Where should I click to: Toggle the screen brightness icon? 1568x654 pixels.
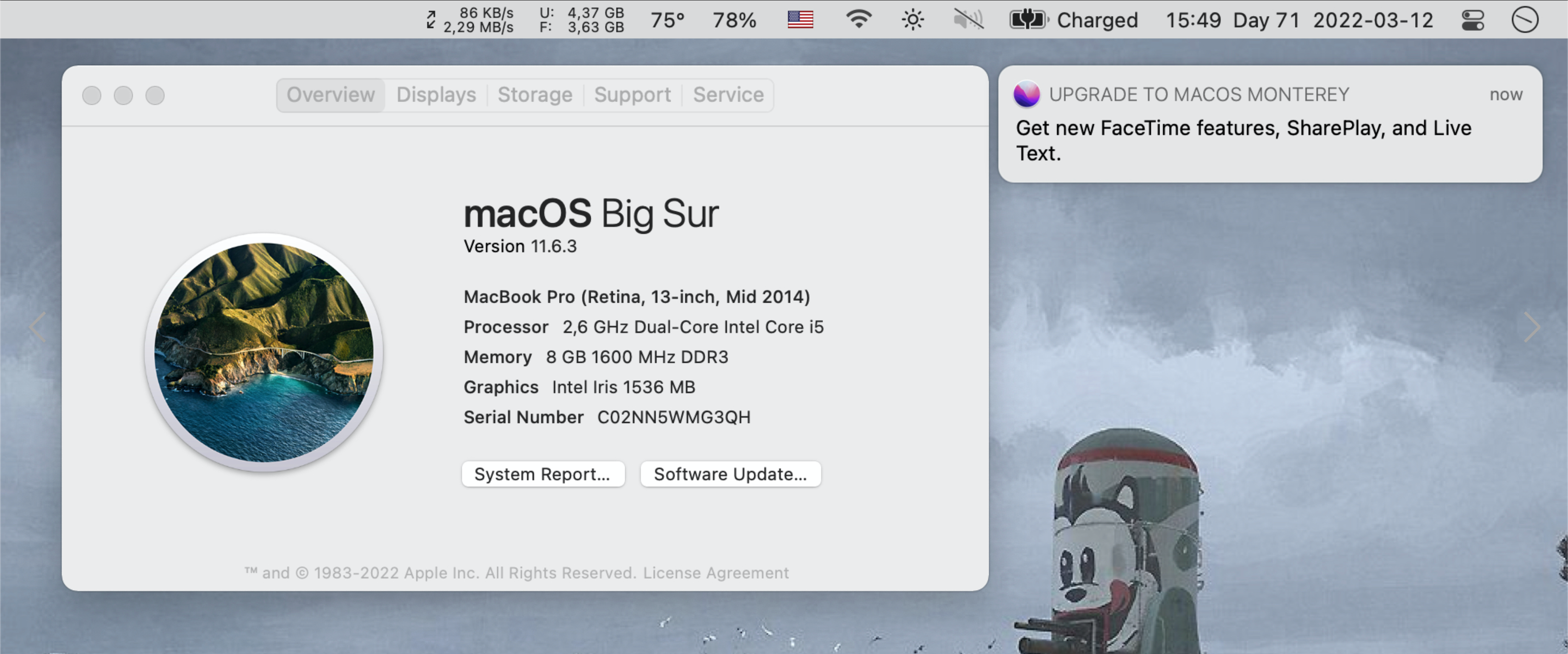click(913, 20)
